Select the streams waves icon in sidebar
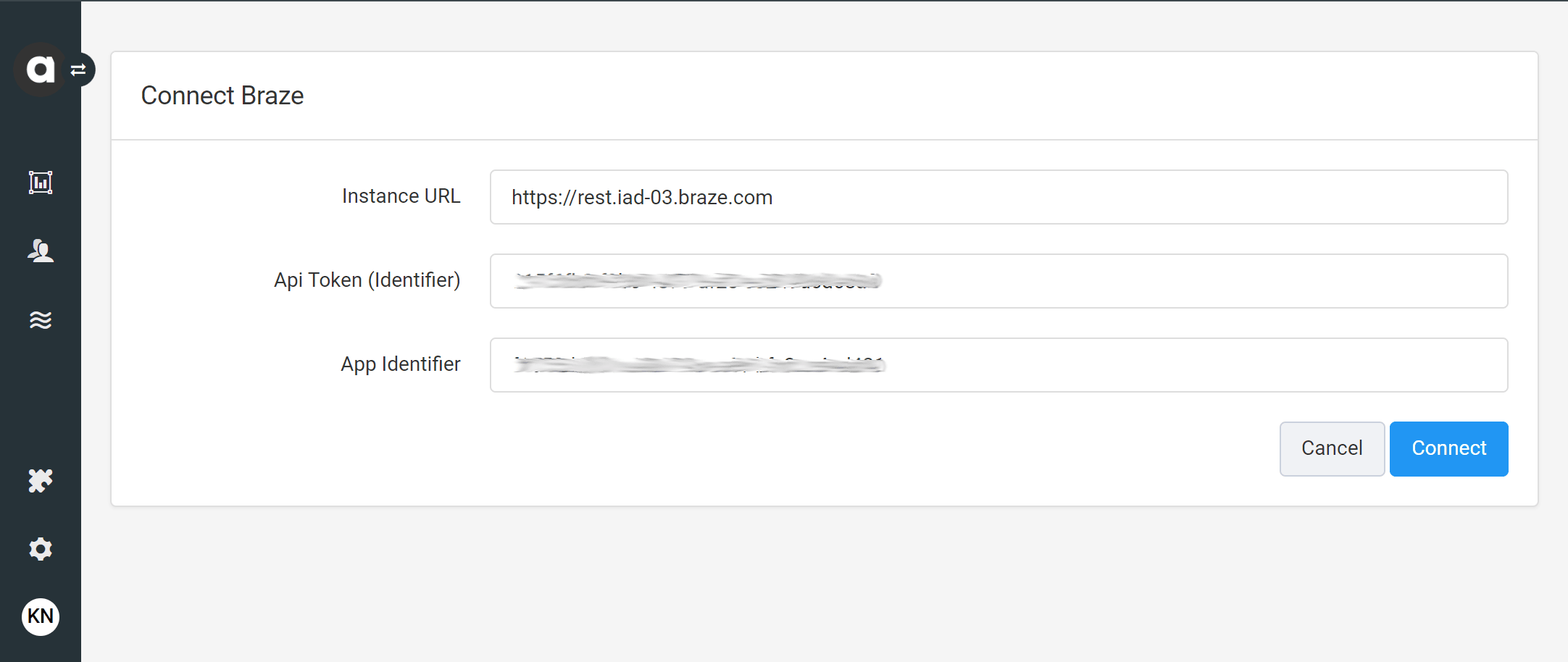The image size is (1568, 662). click(x=41, y=320)
